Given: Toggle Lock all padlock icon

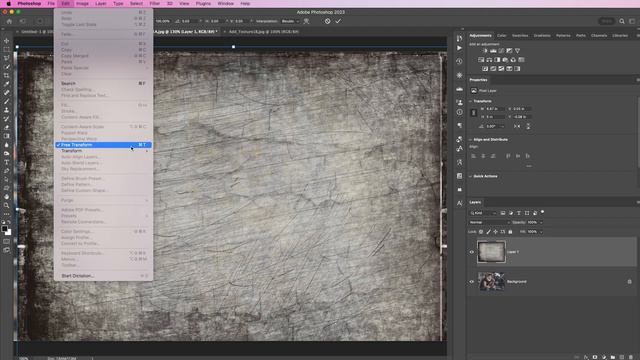Looking at the screenshot, I should [510, 232].
